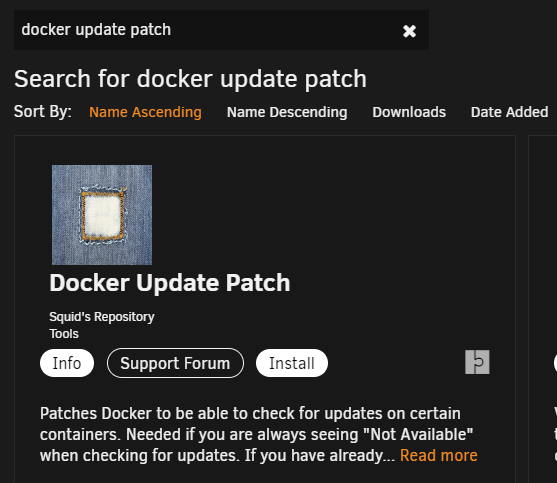
Task: Click the 'Sort By:' label
Action: 43,112
